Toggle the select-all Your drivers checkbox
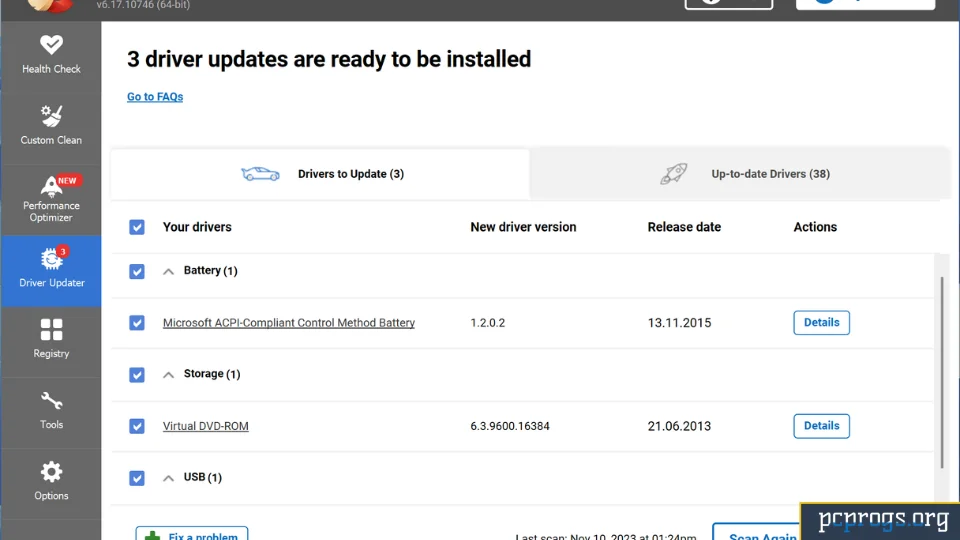This screenshot has height=540, width=960. [x=137, y=227]
